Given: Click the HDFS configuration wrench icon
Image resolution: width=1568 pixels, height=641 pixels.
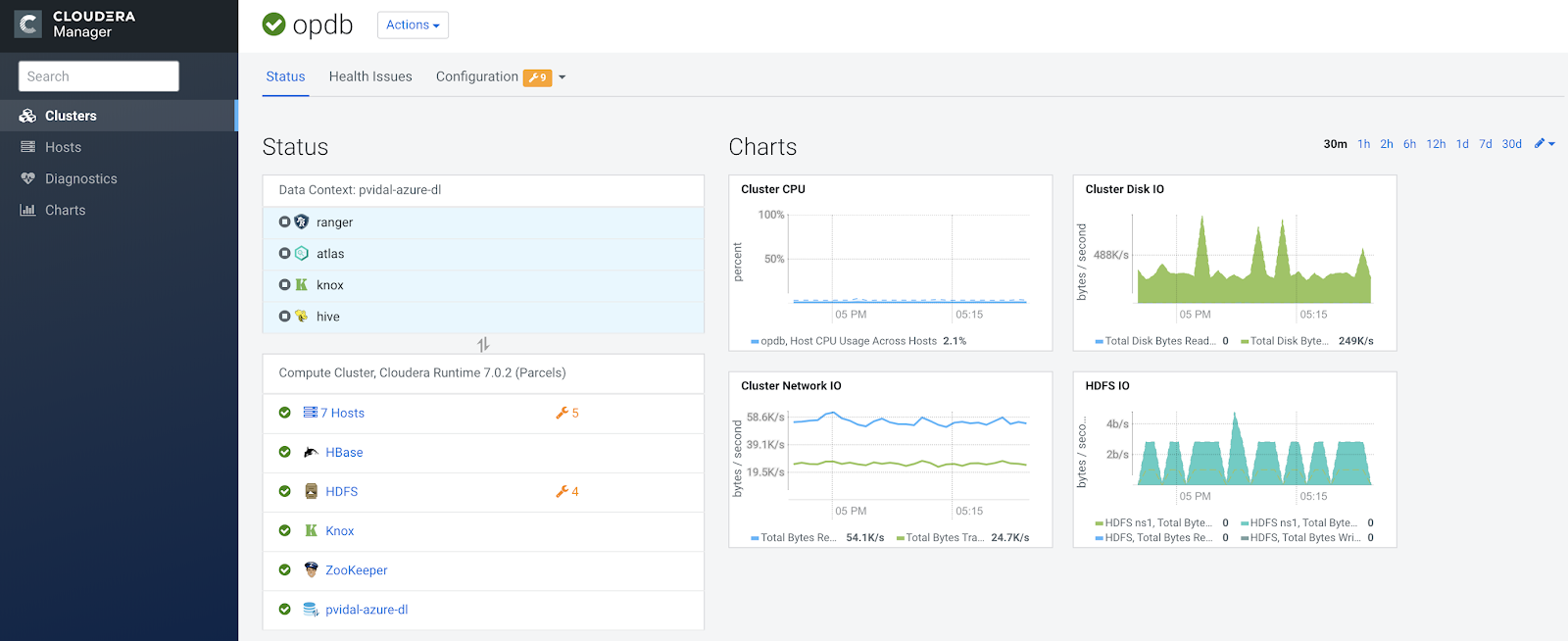Looking at the screenshot, I should 563,492.
